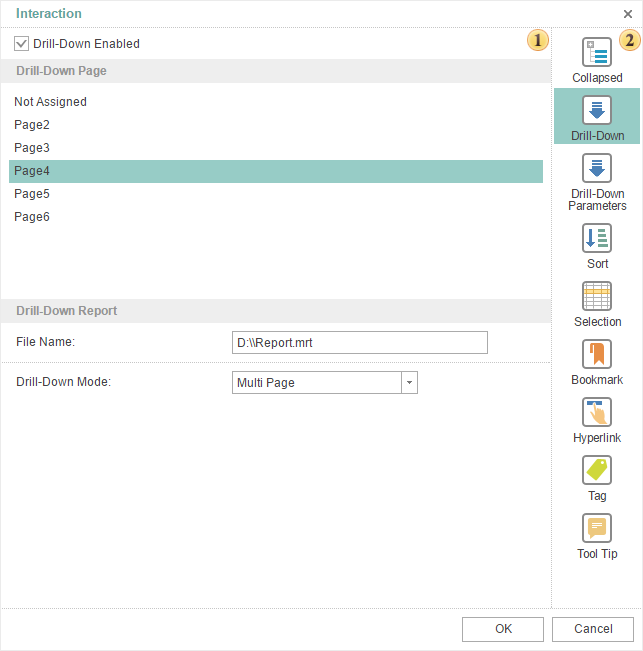
Task: Toggle the Drill-Down Enabled checkbox
Action: tap(21, 44)
